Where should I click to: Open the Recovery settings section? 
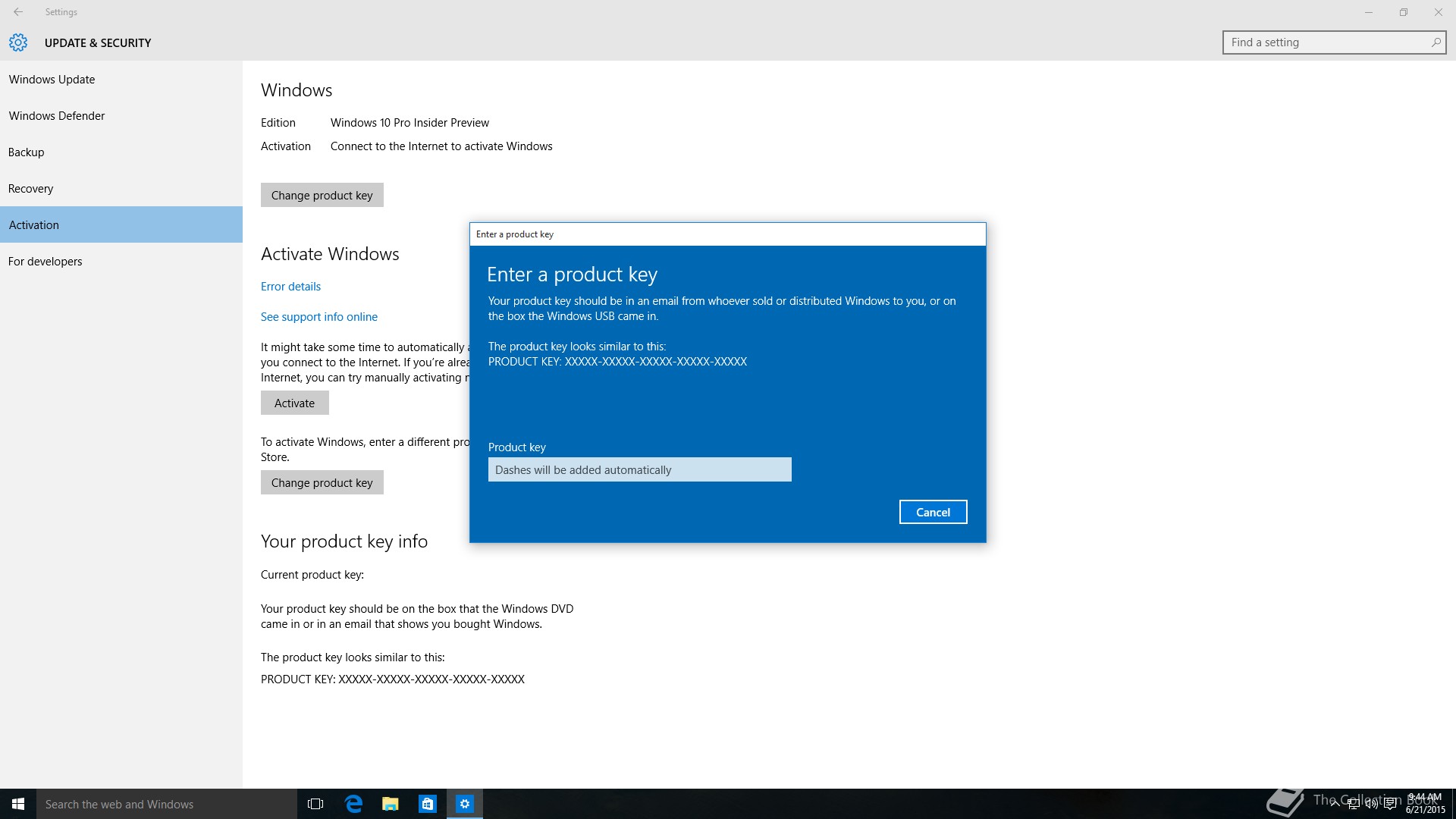[x=121, y=189]
